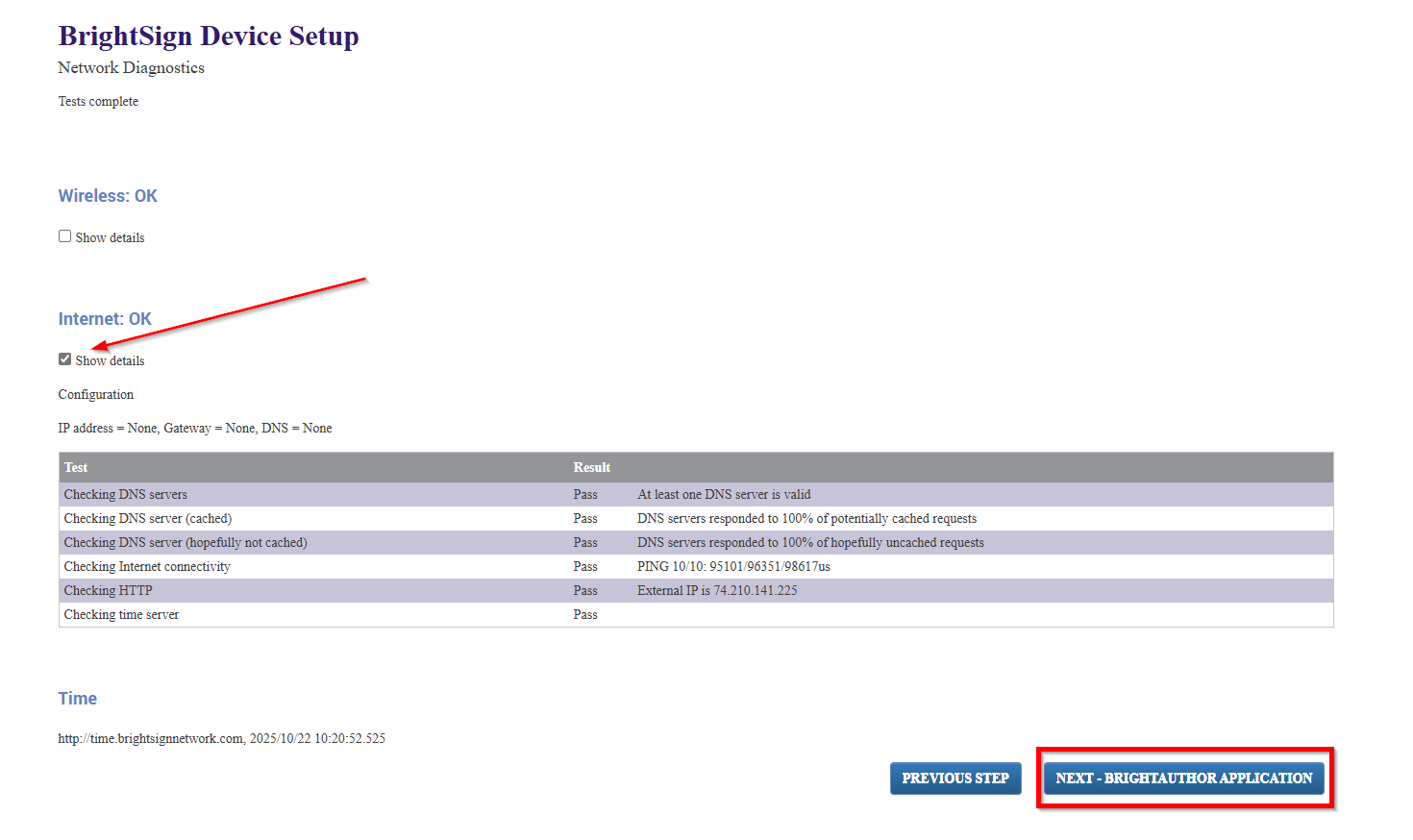Image resolution: width=1413 pixels, height=840 pixels.
Task: Click the Test column header
Action: pyautogui.click(x=76, y=468)
